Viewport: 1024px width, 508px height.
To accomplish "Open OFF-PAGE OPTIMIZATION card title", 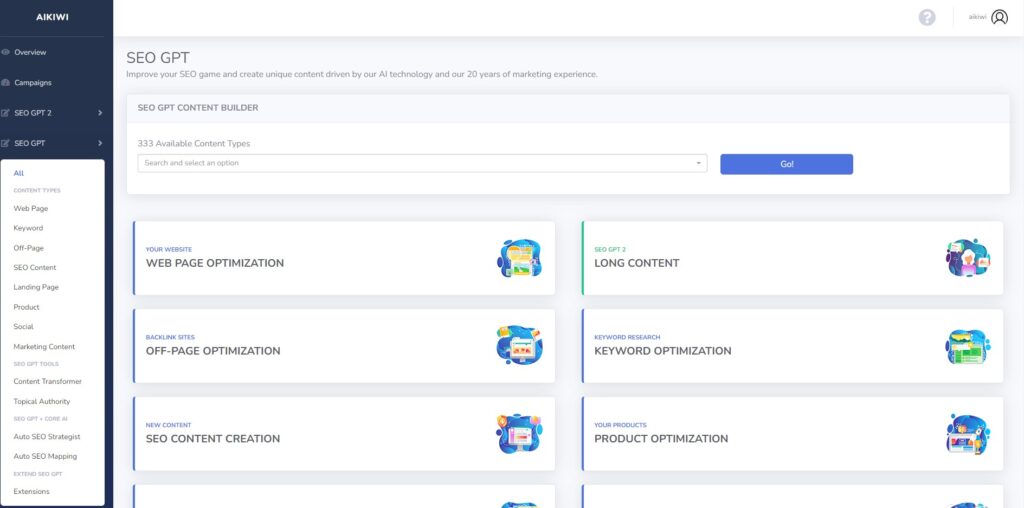I will 213,351.
